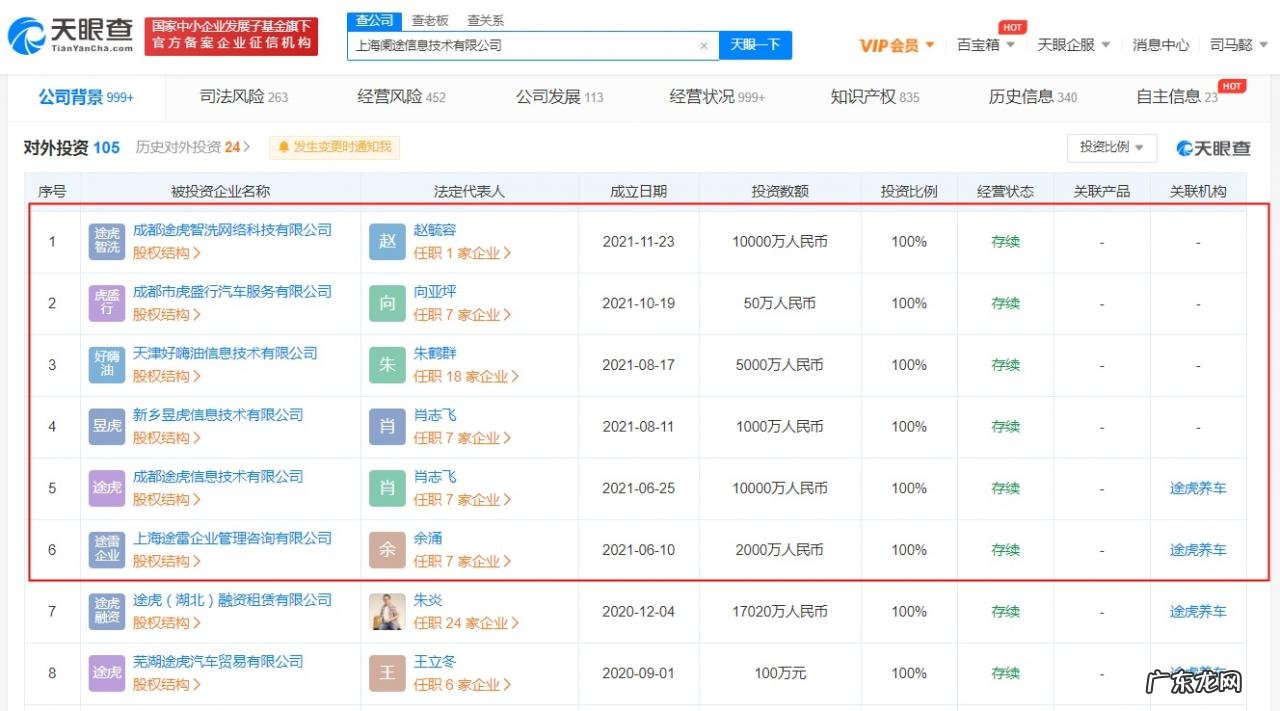The image size is (1280, 711).
Task: Open the 投资比例 filter dropdown
Action: pos(1110,147)
